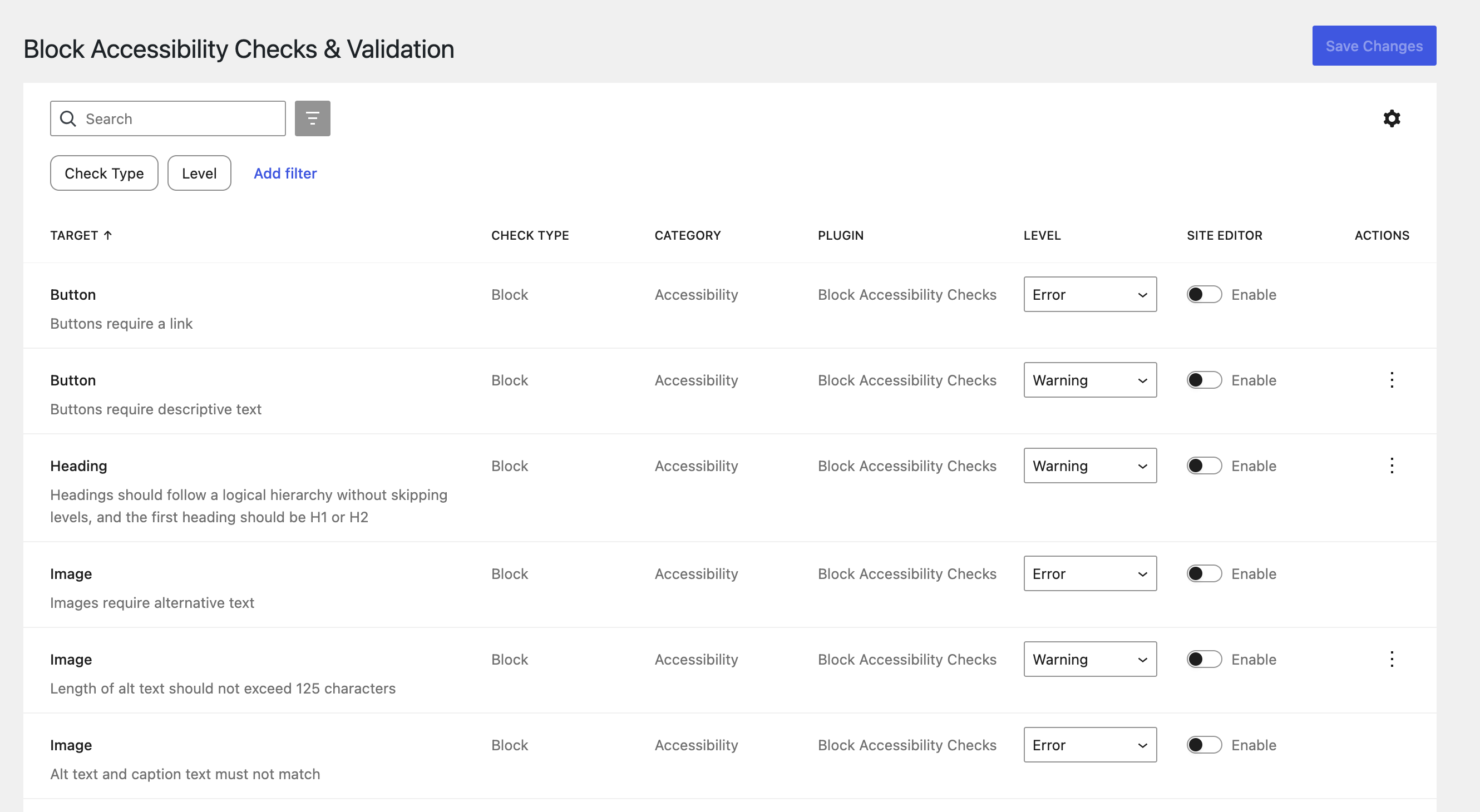
Task: Click 'Buttons require descriptive text' description
Action: (156, 409)
